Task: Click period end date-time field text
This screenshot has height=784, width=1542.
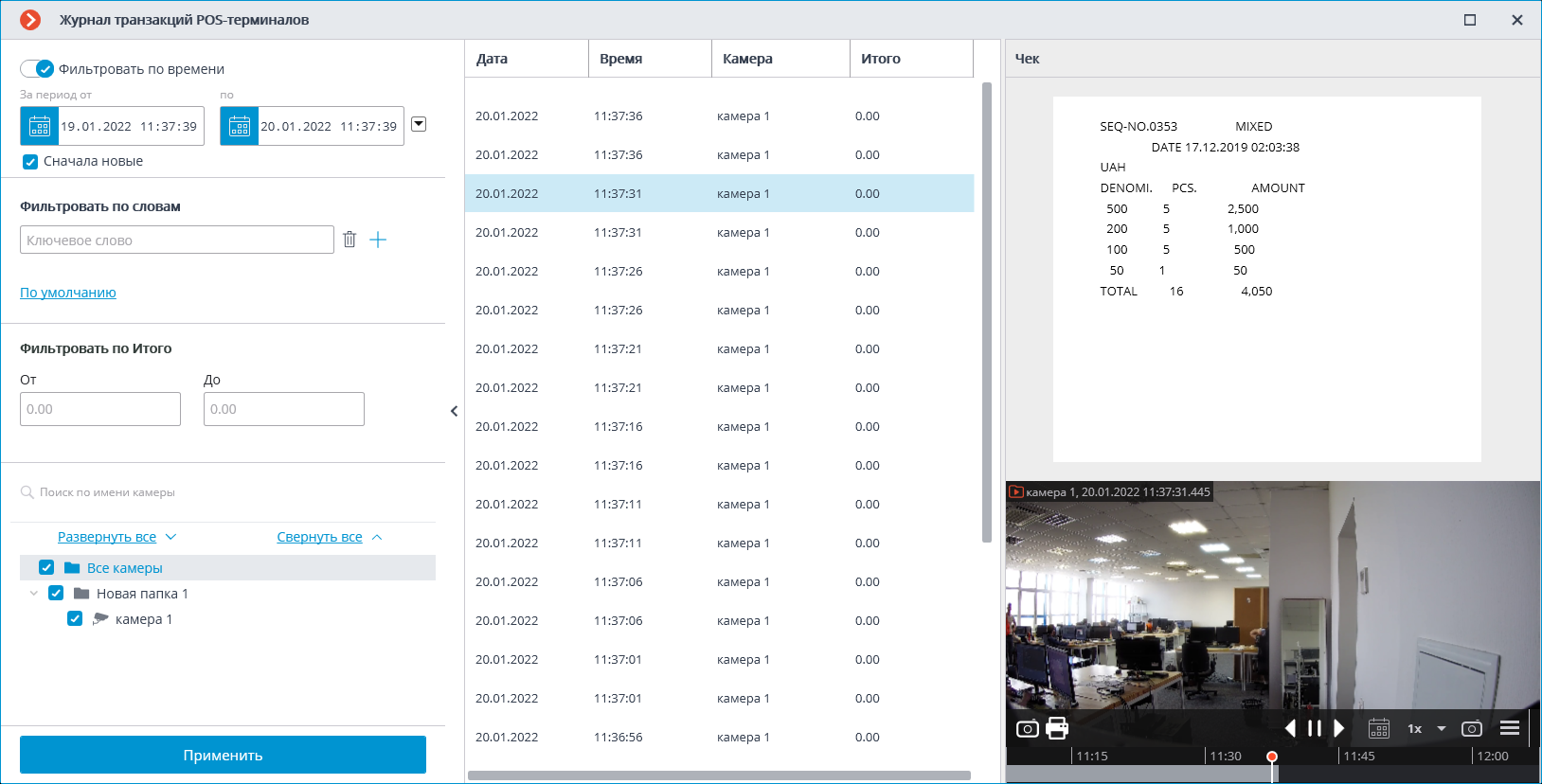Action: click(329, 126)
